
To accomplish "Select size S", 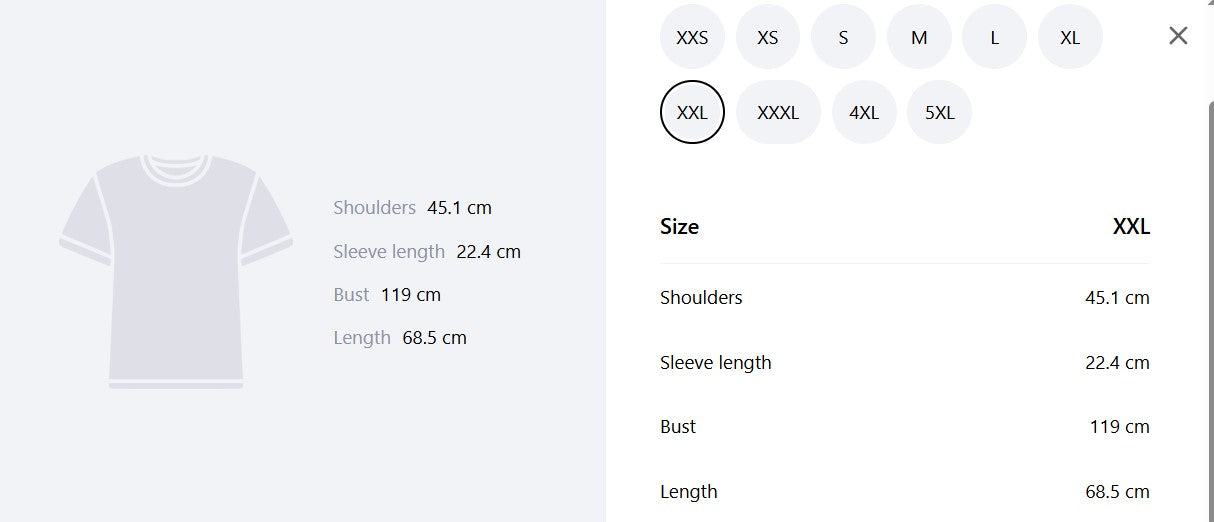I will [x=843, y=37].
